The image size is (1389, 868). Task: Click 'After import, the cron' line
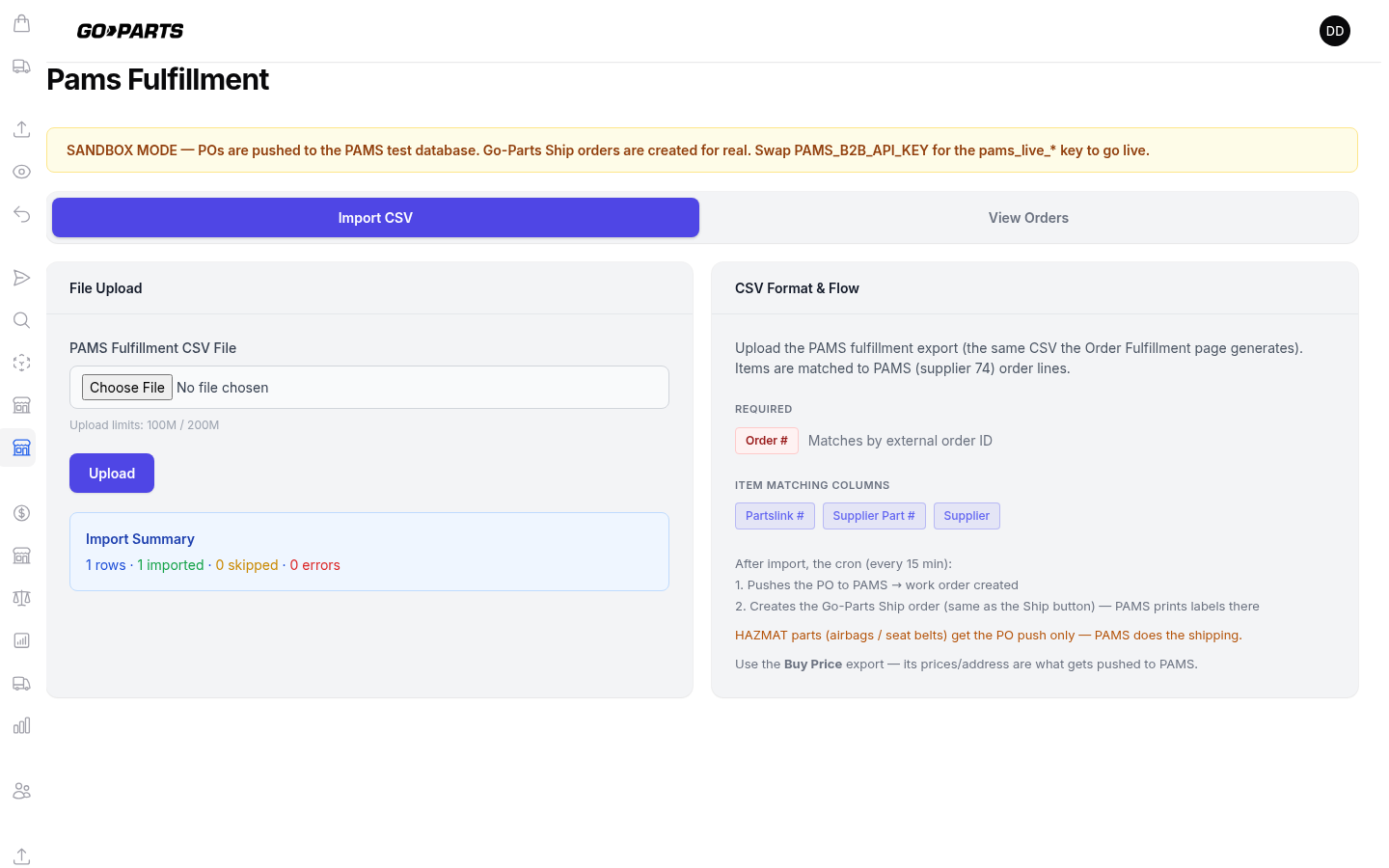pos(843,564)
